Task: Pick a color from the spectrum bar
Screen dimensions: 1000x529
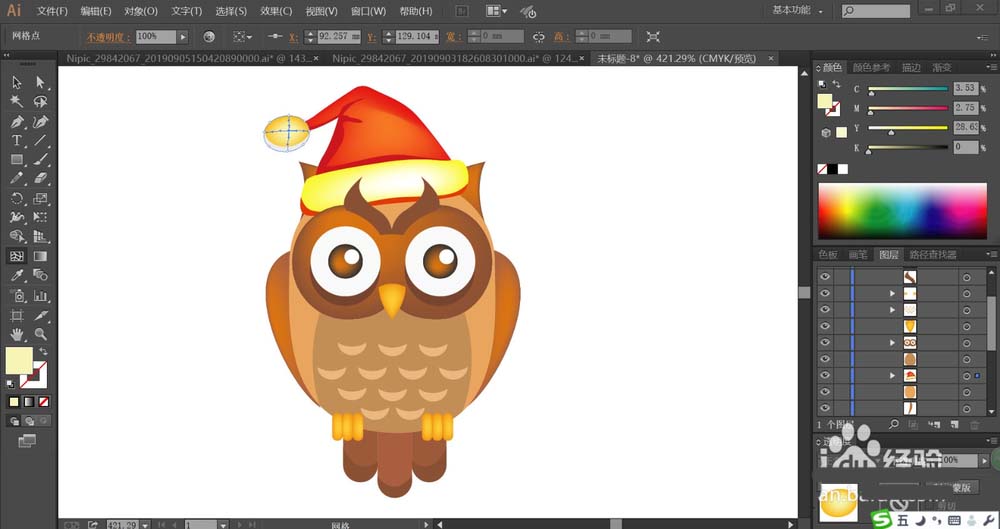Action: pyautogui.click(x=902, y=211)
